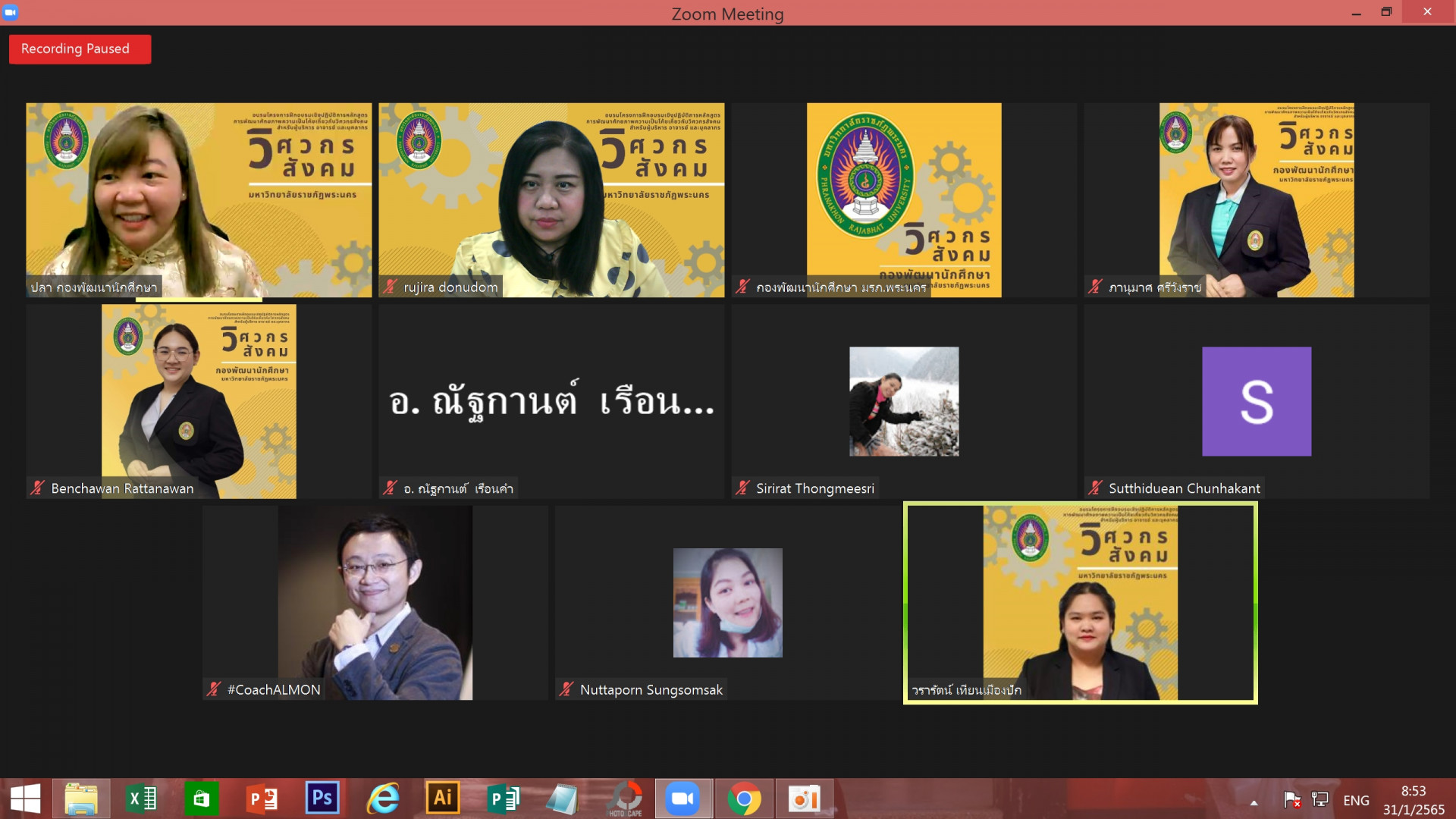
Task: Click muted mic icon beside #CoachALMON
Action: (214, 689)
